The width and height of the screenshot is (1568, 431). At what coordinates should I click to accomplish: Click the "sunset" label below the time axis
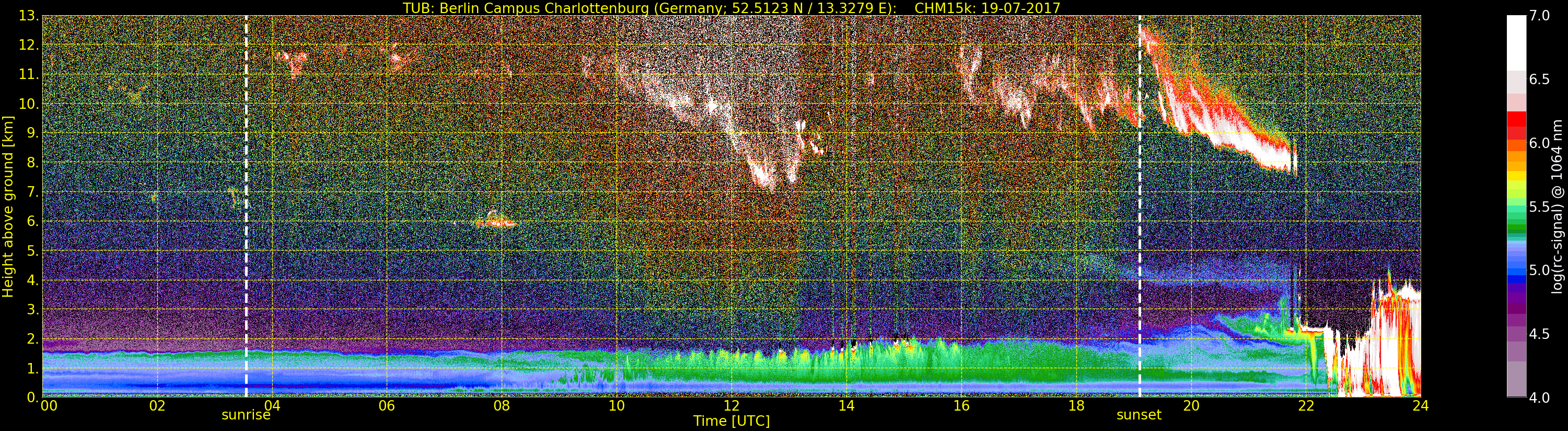tap(1139, 415)
